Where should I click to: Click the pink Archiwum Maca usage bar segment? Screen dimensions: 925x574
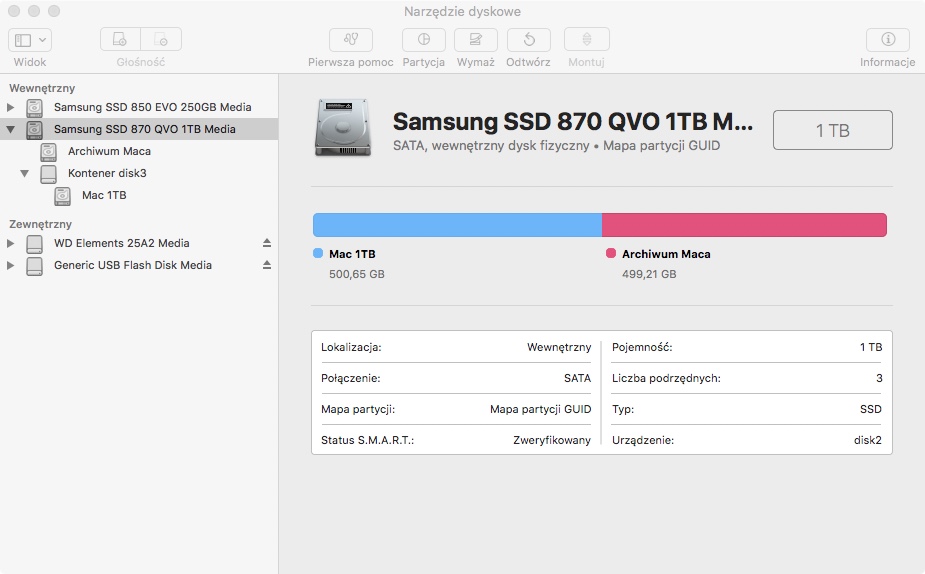[744, 225]
